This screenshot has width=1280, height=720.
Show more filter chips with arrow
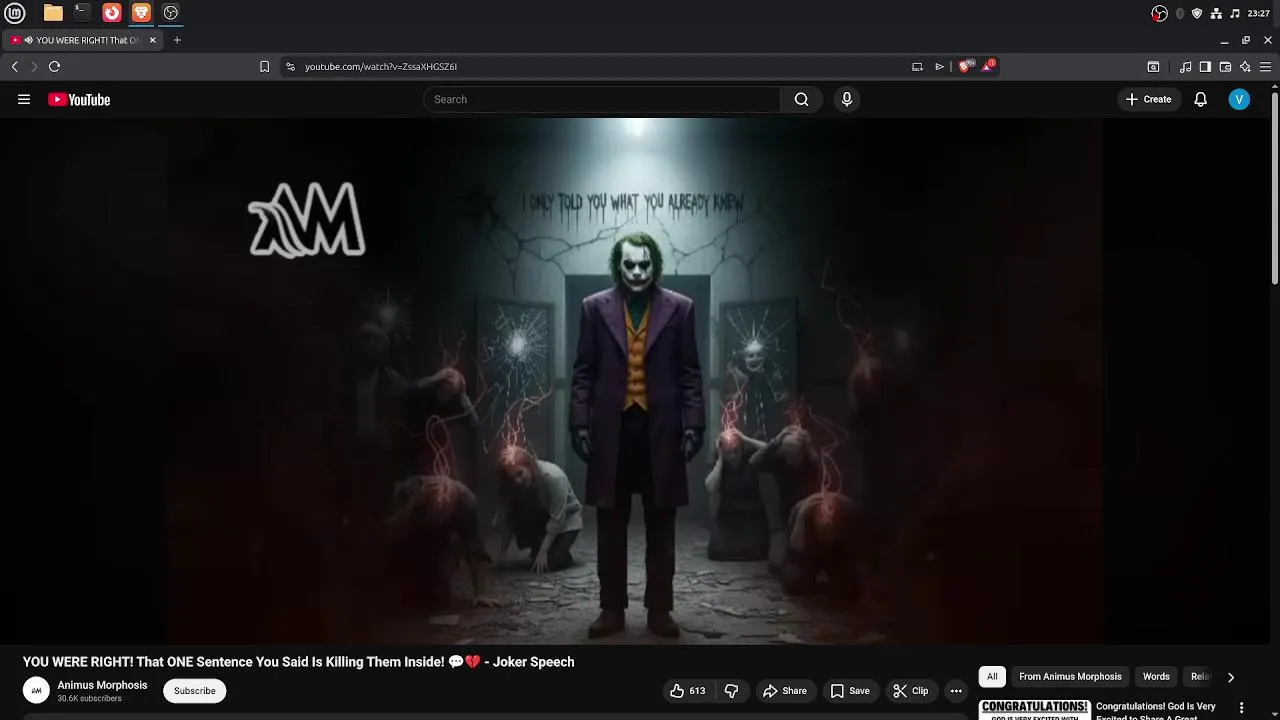click(1231, 677)
